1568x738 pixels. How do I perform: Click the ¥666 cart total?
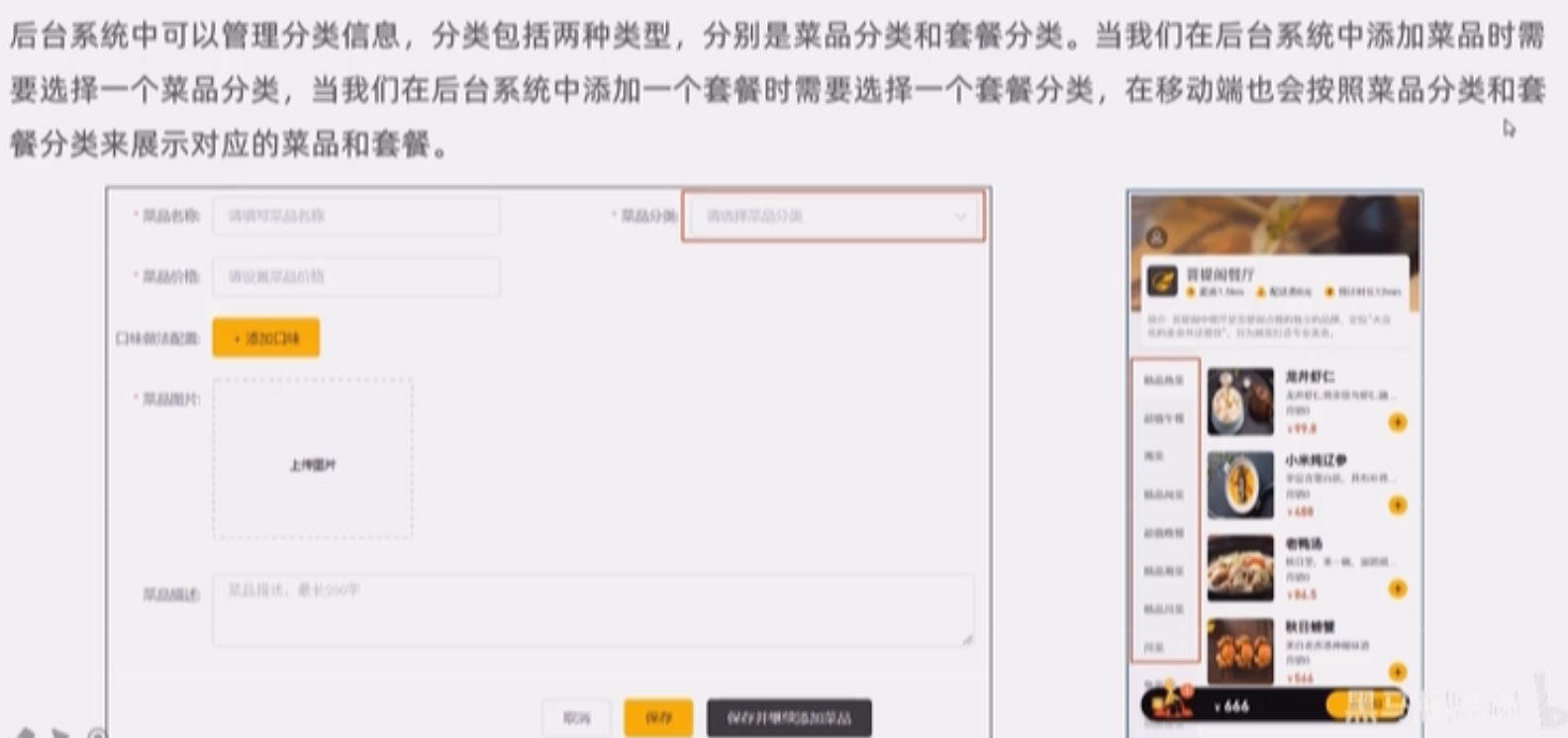[x=1231, y=706]
